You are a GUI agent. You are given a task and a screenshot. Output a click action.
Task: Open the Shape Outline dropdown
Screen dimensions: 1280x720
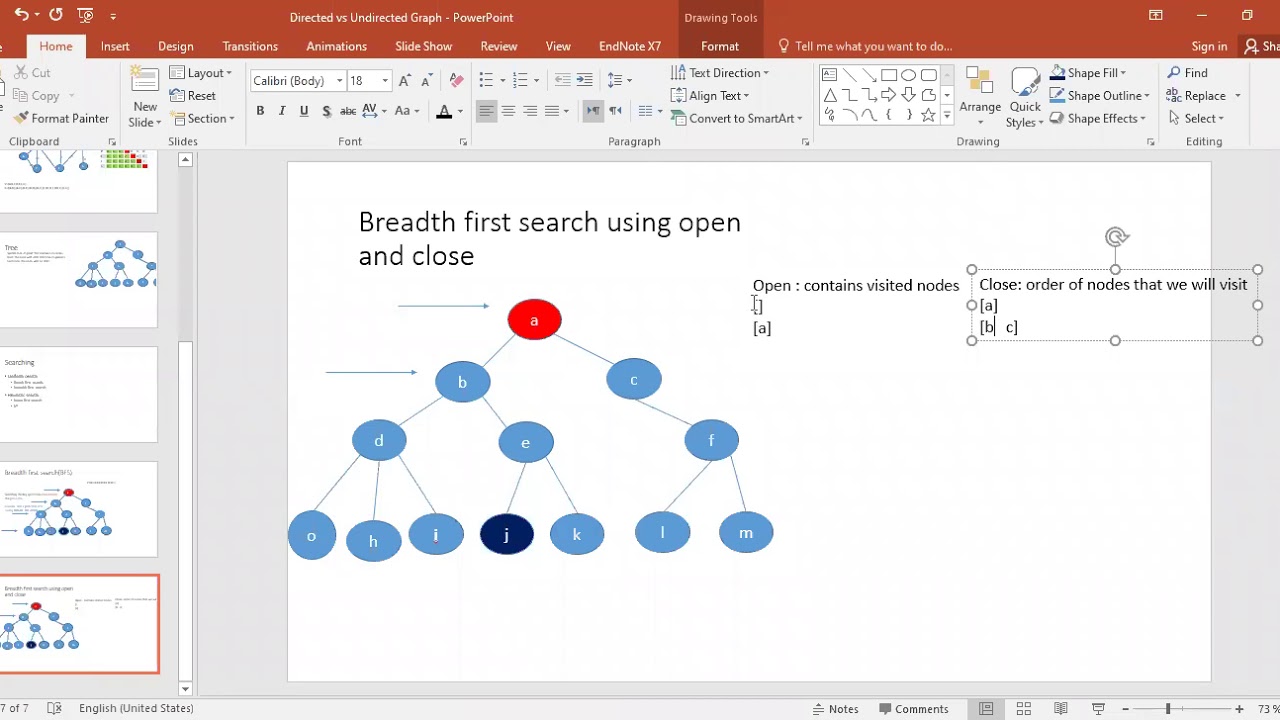1100,96
